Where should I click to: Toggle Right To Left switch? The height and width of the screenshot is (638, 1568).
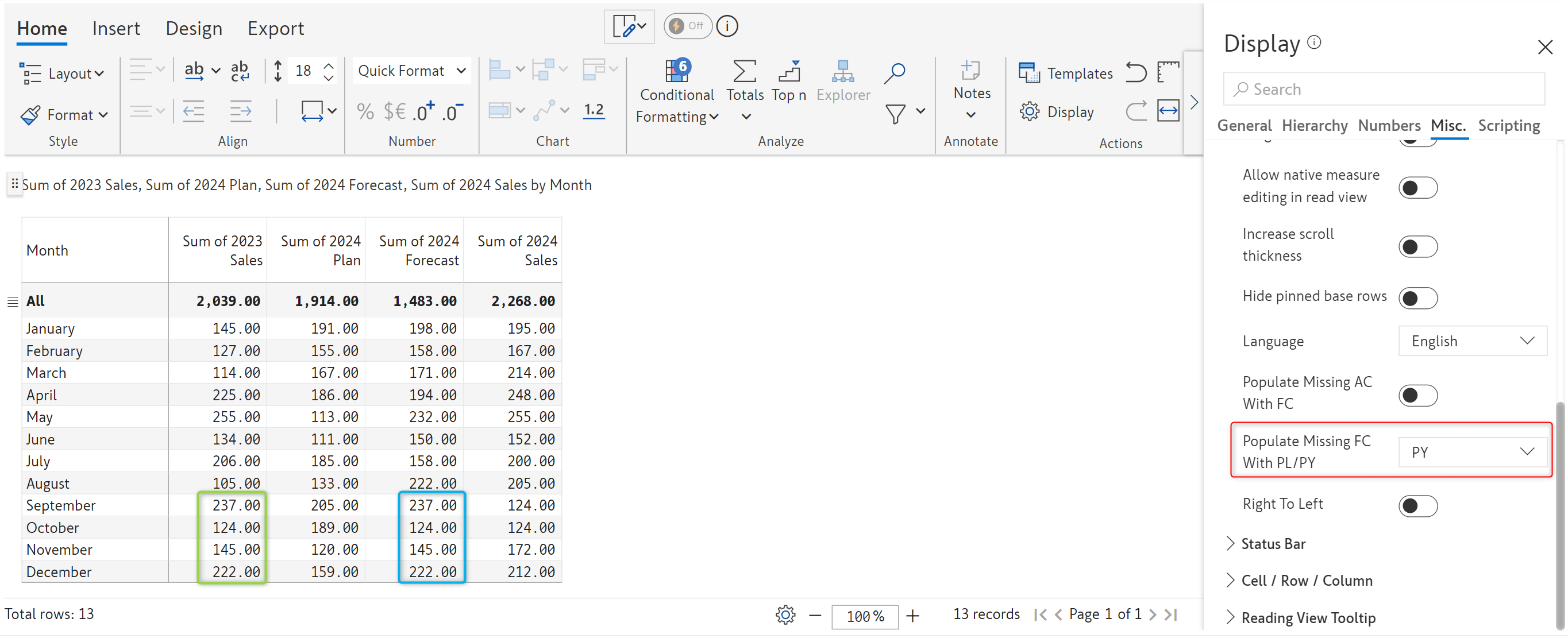tap(1417, 506)
